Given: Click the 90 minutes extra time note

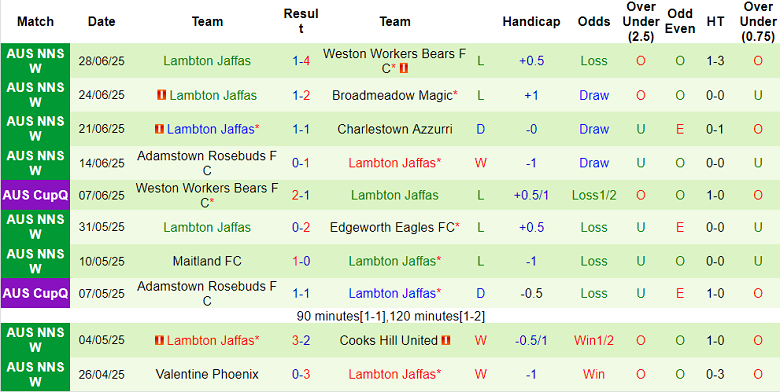Looking at the screenshot, I should [x=390, y=316].
